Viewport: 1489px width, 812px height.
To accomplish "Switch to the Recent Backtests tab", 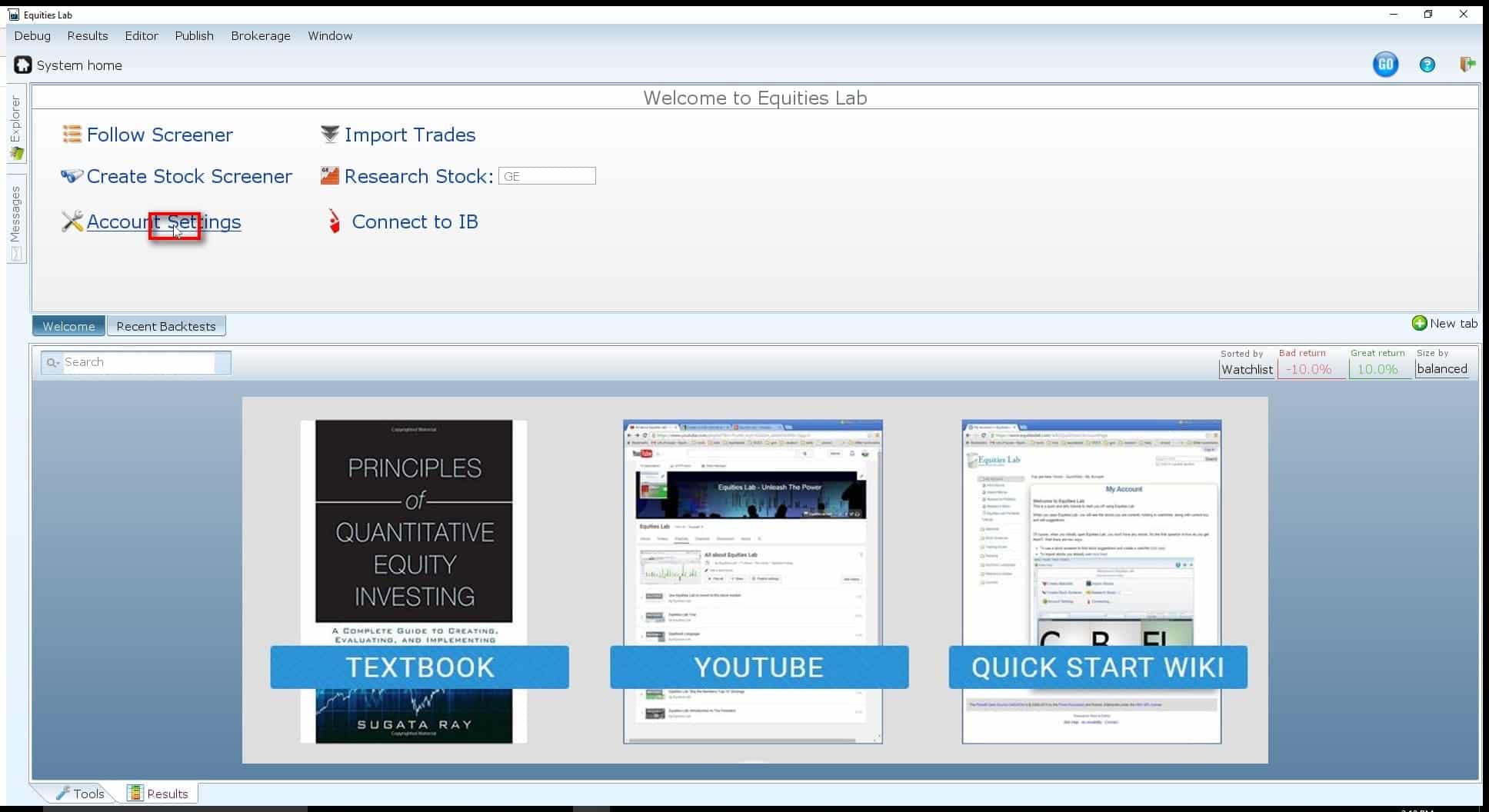I will [x=166, y=326].
